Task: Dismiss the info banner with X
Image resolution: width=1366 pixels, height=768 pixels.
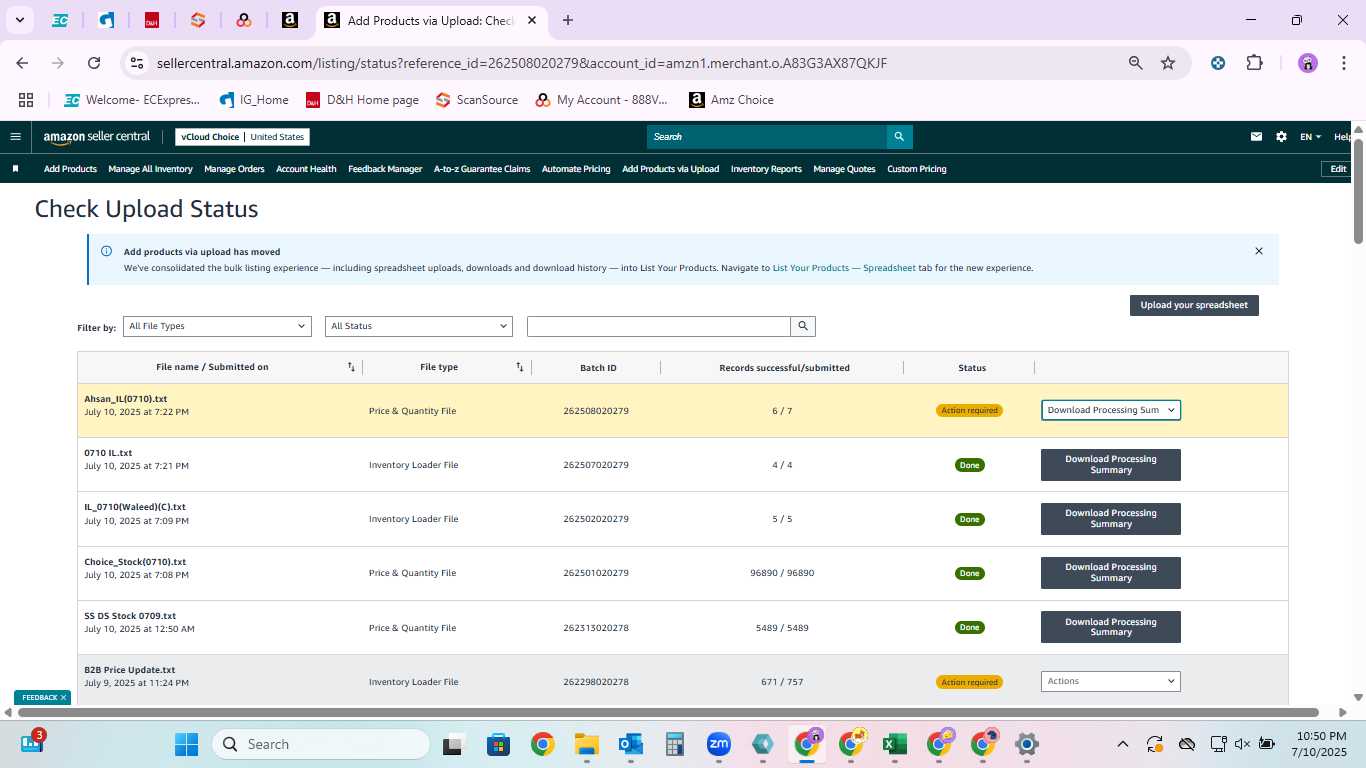Action: 1259,251
